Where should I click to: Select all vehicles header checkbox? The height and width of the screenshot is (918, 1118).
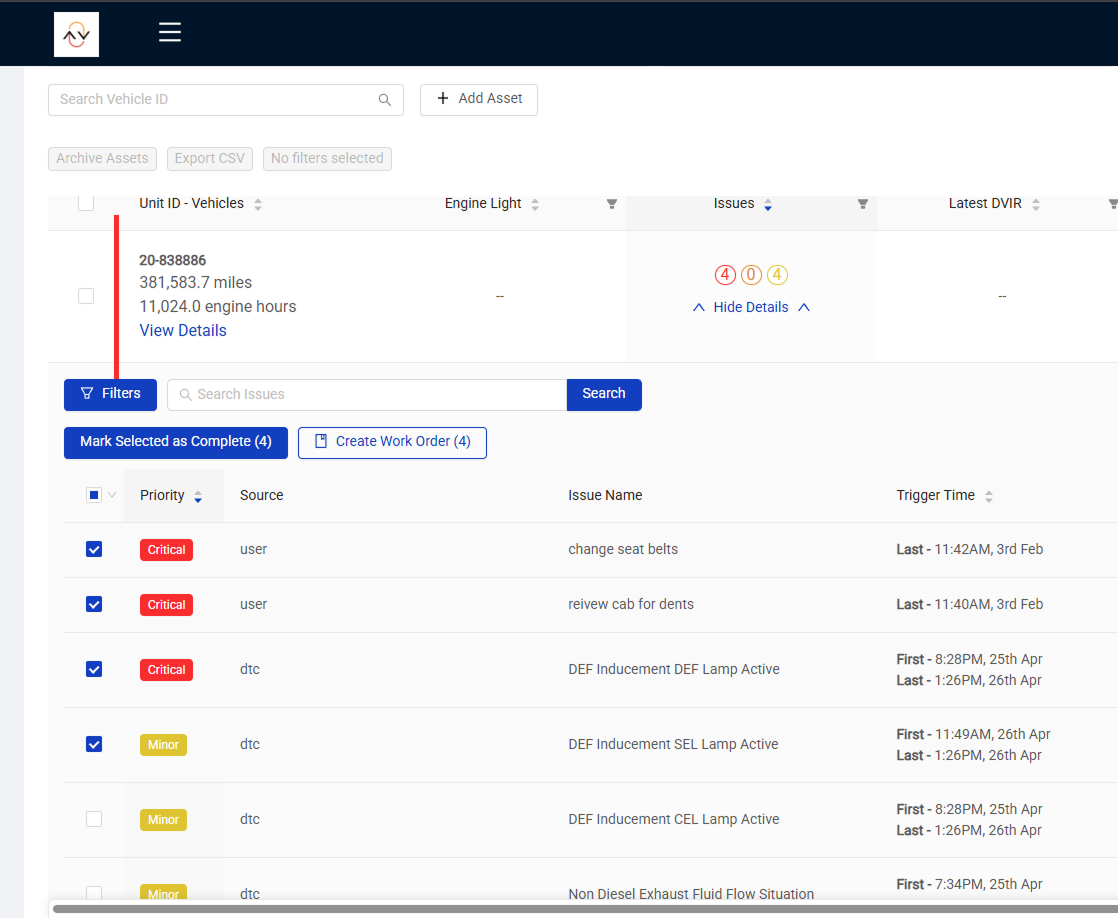click(86, 203)
